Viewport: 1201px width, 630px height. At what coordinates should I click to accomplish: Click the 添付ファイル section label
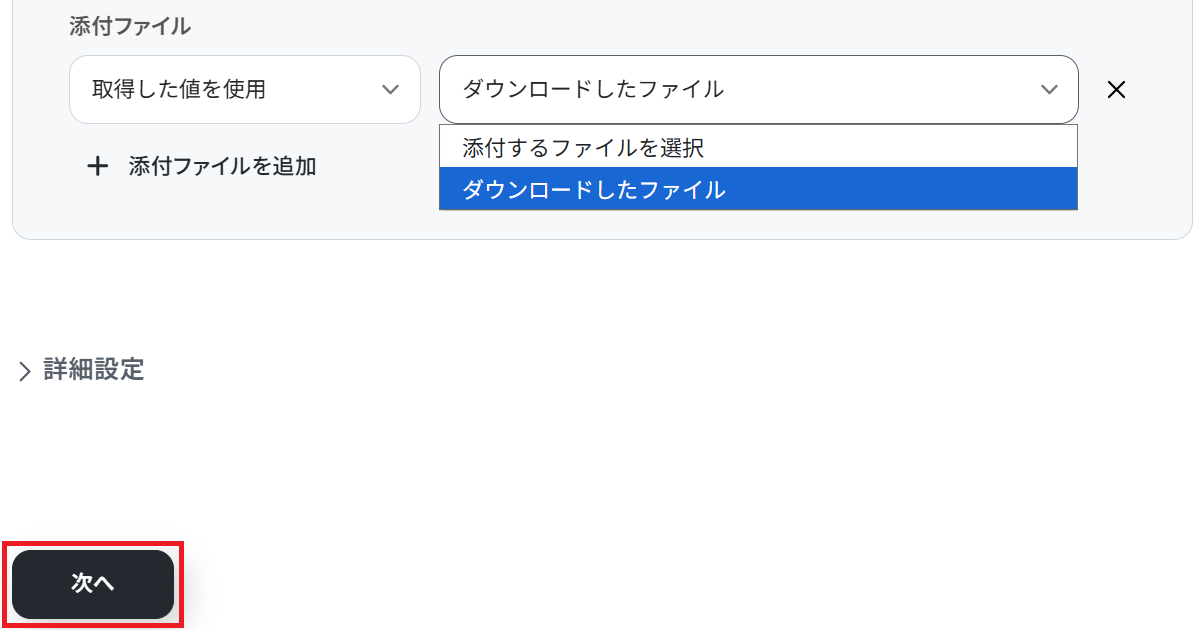(x=130, y=27)
